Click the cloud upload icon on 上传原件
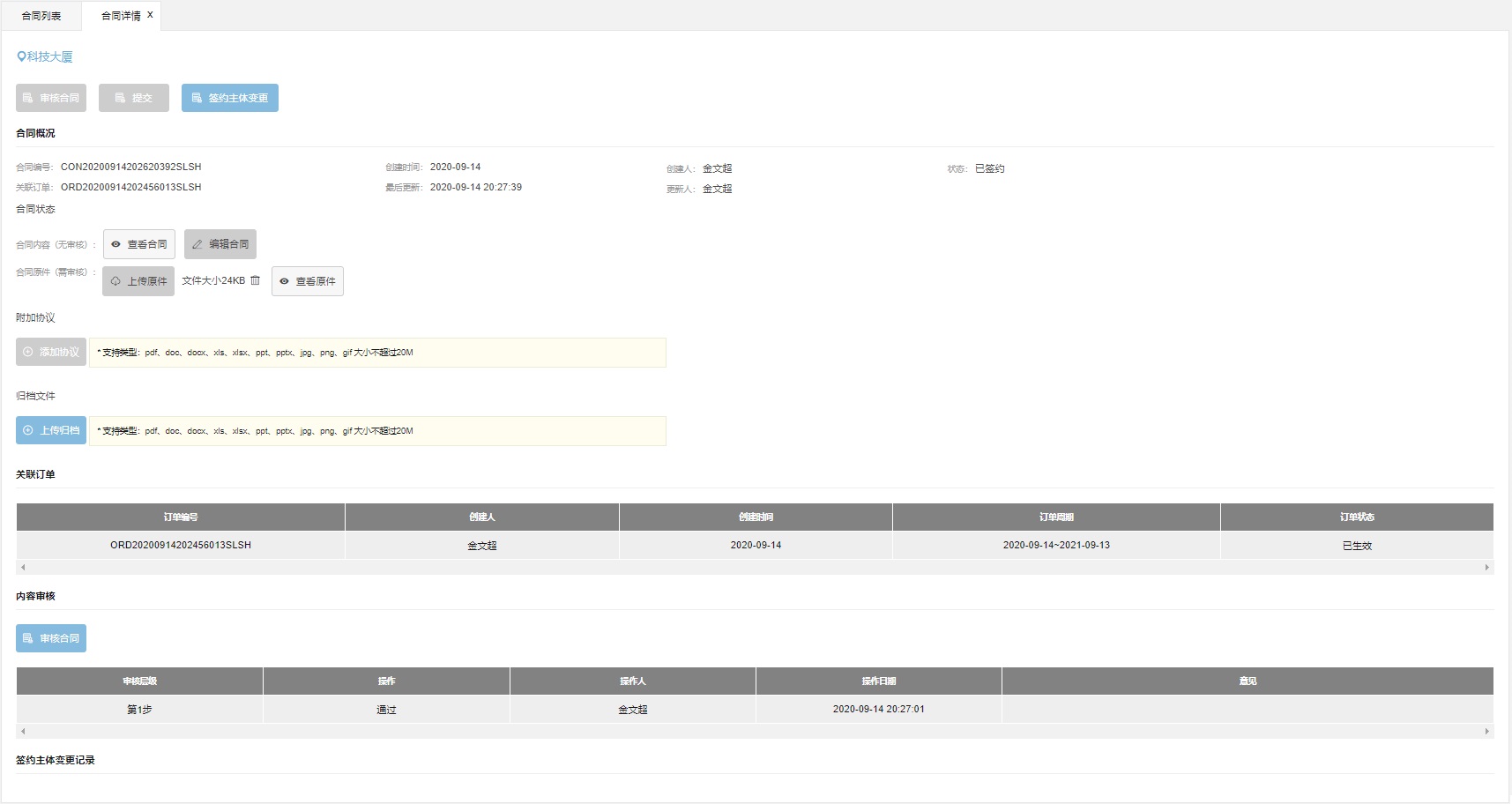 click(115, 281)
